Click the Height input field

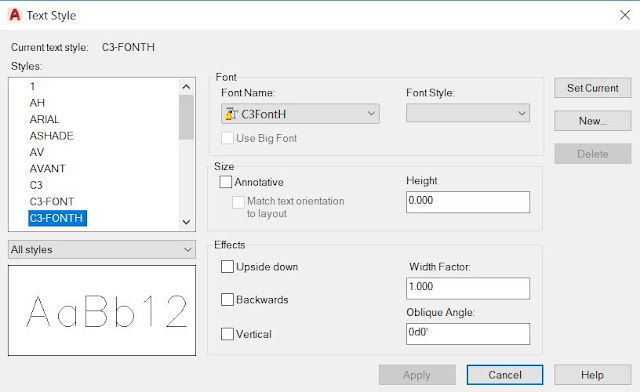point(468,202)
